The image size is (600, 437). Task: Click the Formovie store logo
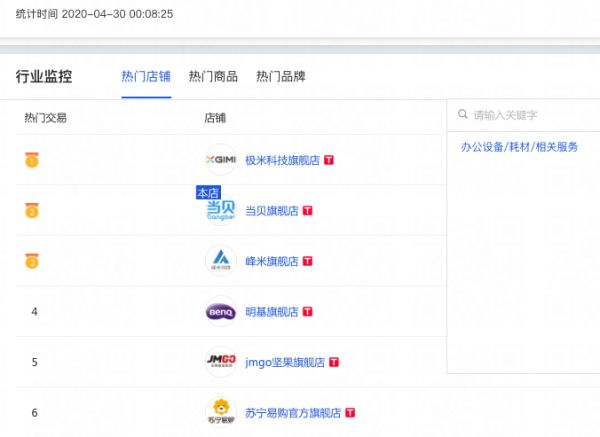pos(221,261)
